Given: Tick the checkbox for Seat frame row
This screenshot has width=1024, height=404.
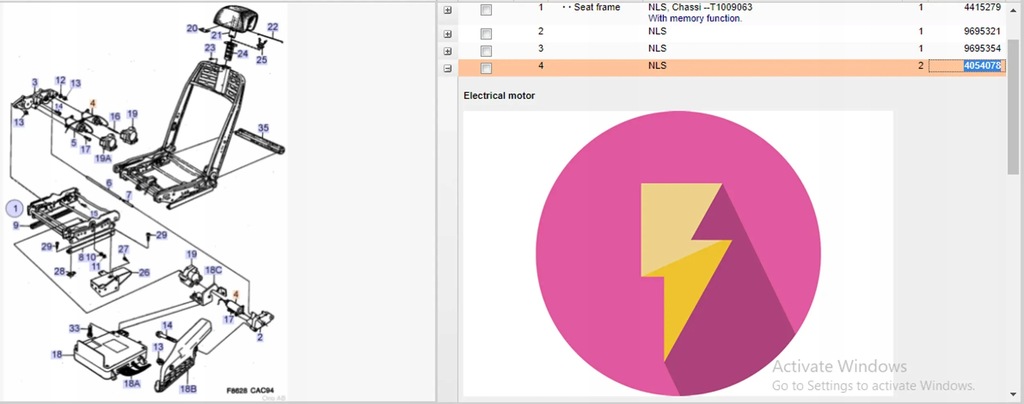Looking at the screenshot, I should (x=486, y=10).
